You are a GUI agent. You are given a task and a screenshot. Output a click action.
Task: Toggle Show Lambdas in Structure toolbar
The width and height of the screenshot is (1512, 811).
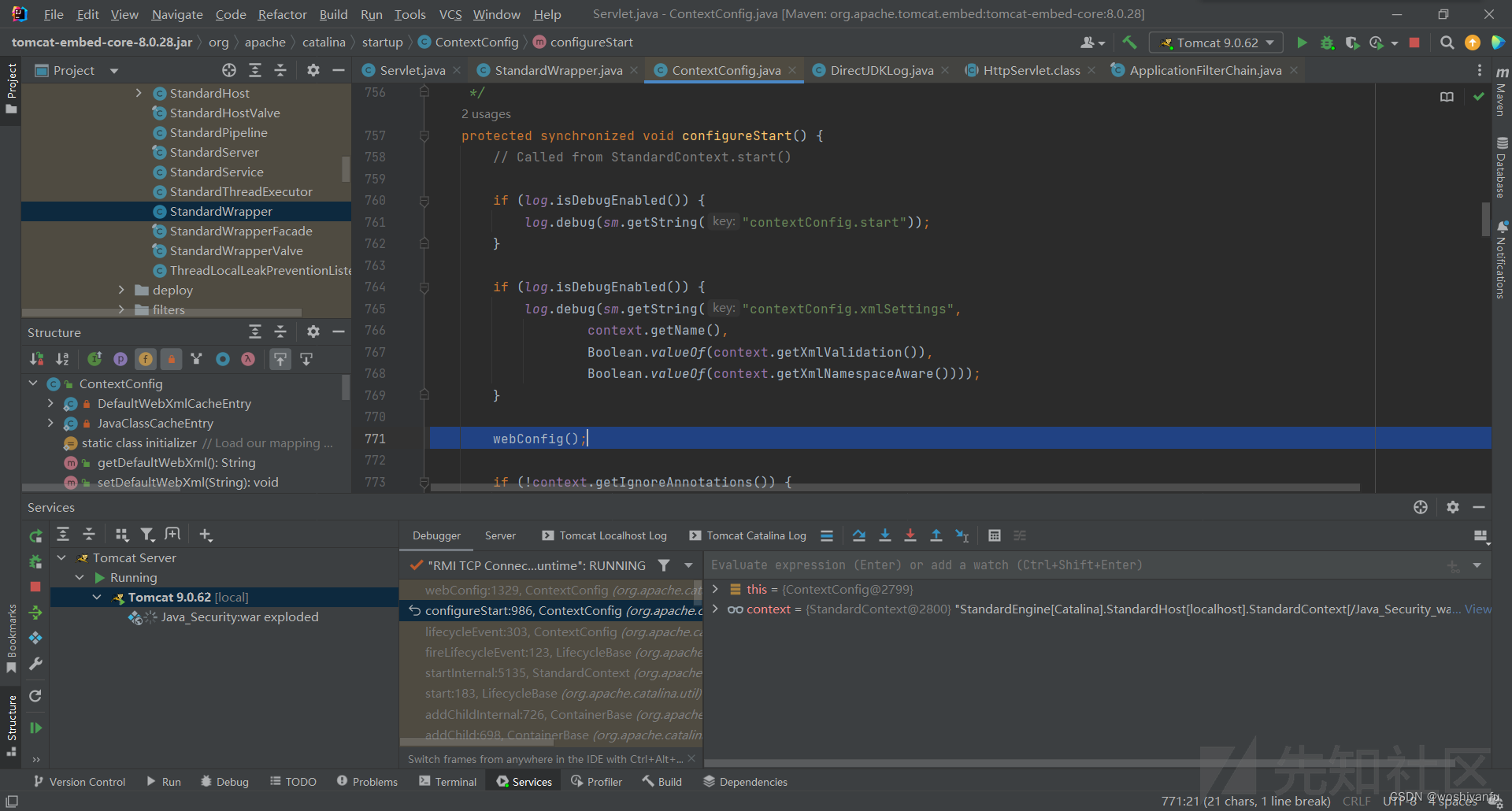click(248, 359)
